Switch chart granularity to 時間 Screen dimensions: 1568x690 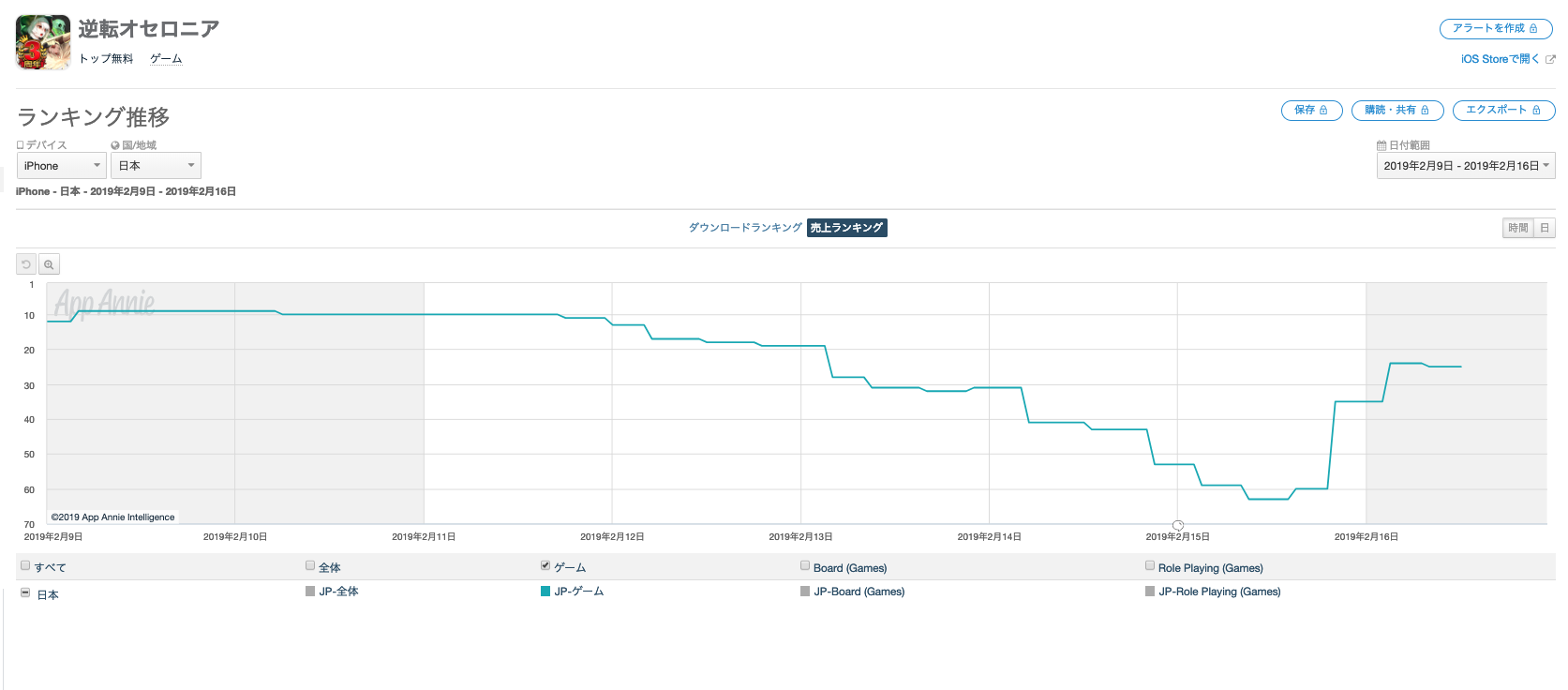[1517, 228]
